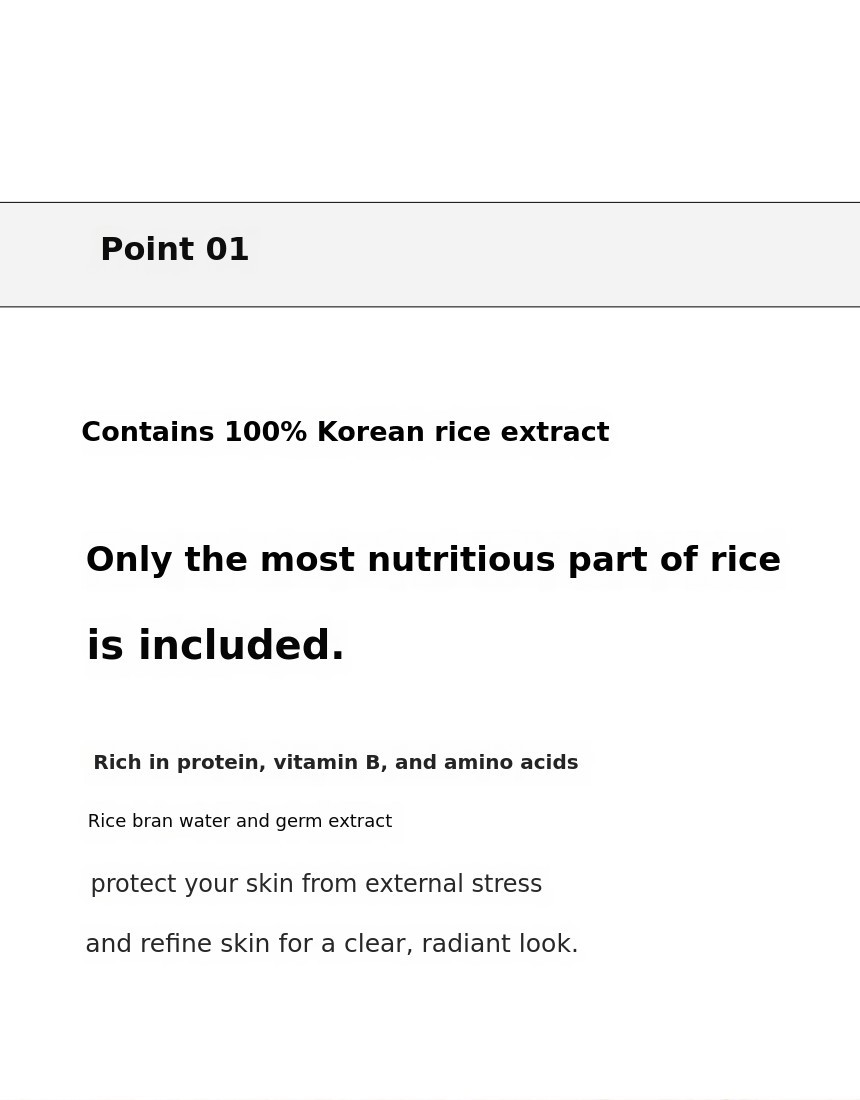Viewport: 860px width, 1100px height.
Task: Click the 'Point 01' heading
Action: point(175,250)
